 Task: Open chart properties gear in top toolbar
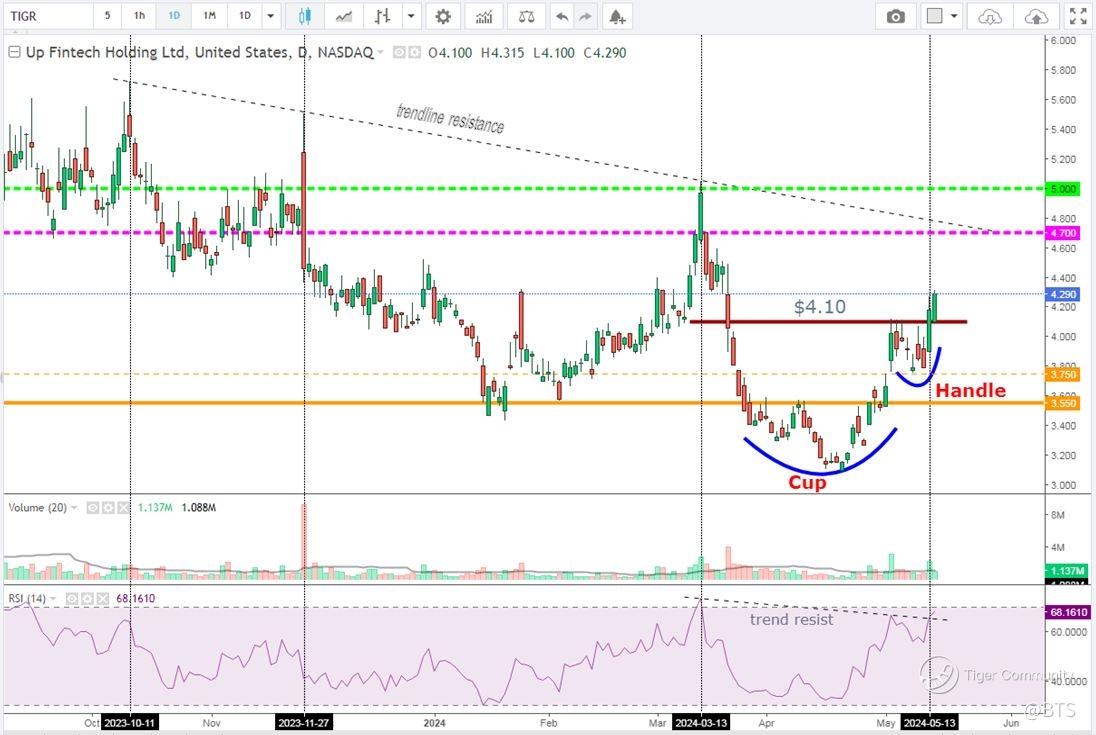tap(443, 16)
